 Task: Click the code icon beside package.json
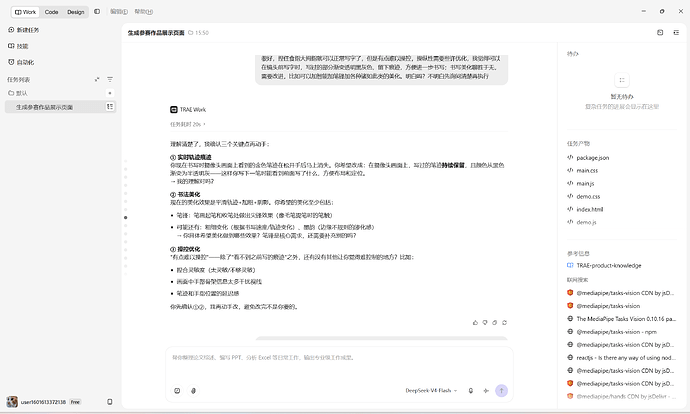coord(570,158)
